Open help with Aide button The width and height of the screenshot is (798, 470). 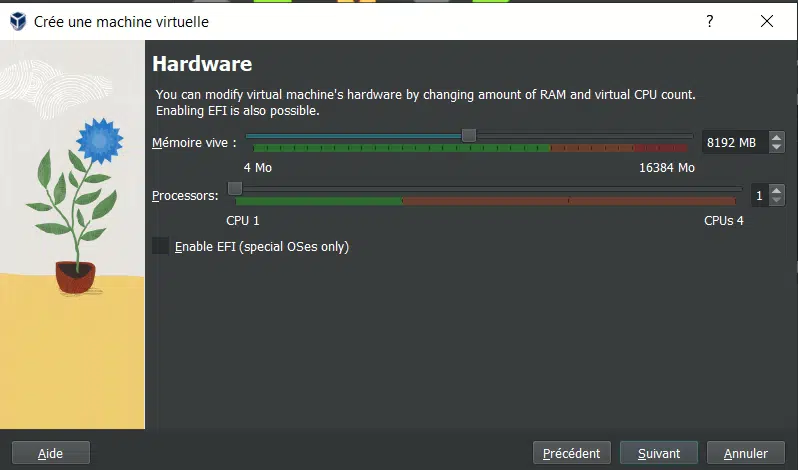pyautogui.click(x=50, y=453)
